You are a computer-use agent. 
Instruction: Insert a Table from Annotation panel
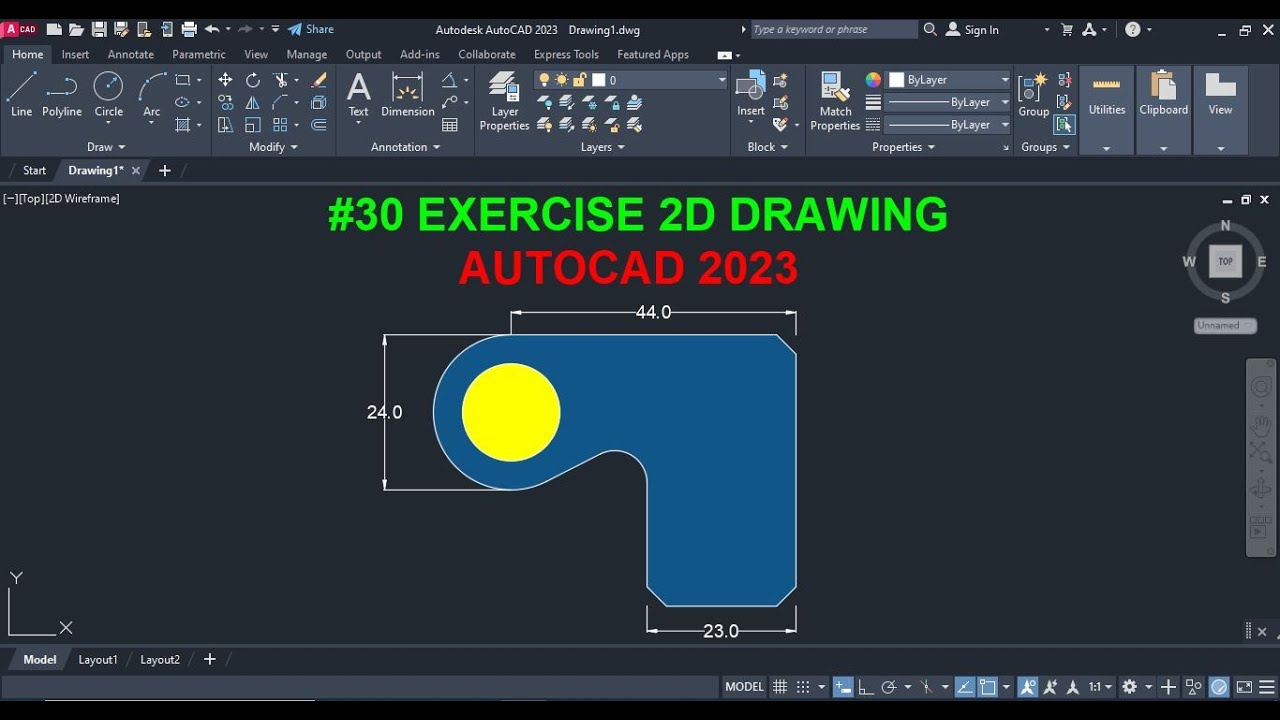click(x=450, y=125)
